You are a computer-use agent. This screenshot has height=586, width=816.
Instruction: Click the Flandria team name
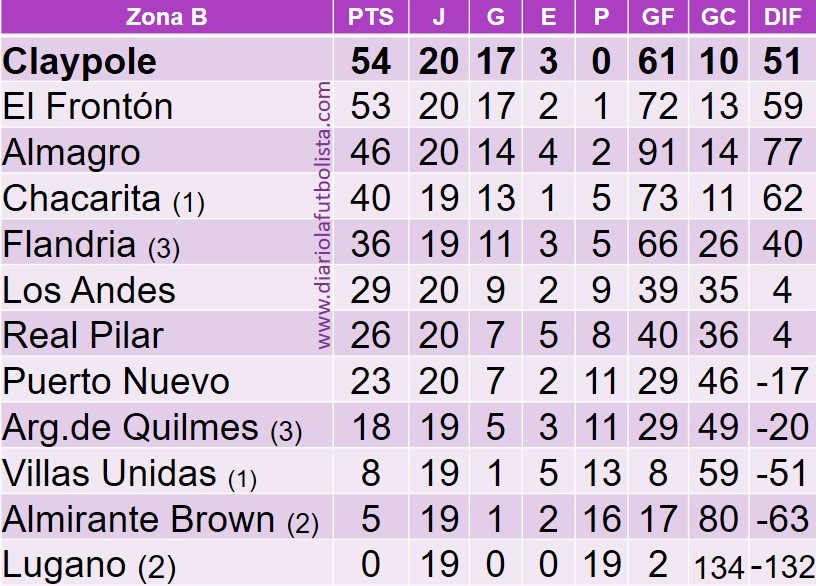click(x=70, y=245)
